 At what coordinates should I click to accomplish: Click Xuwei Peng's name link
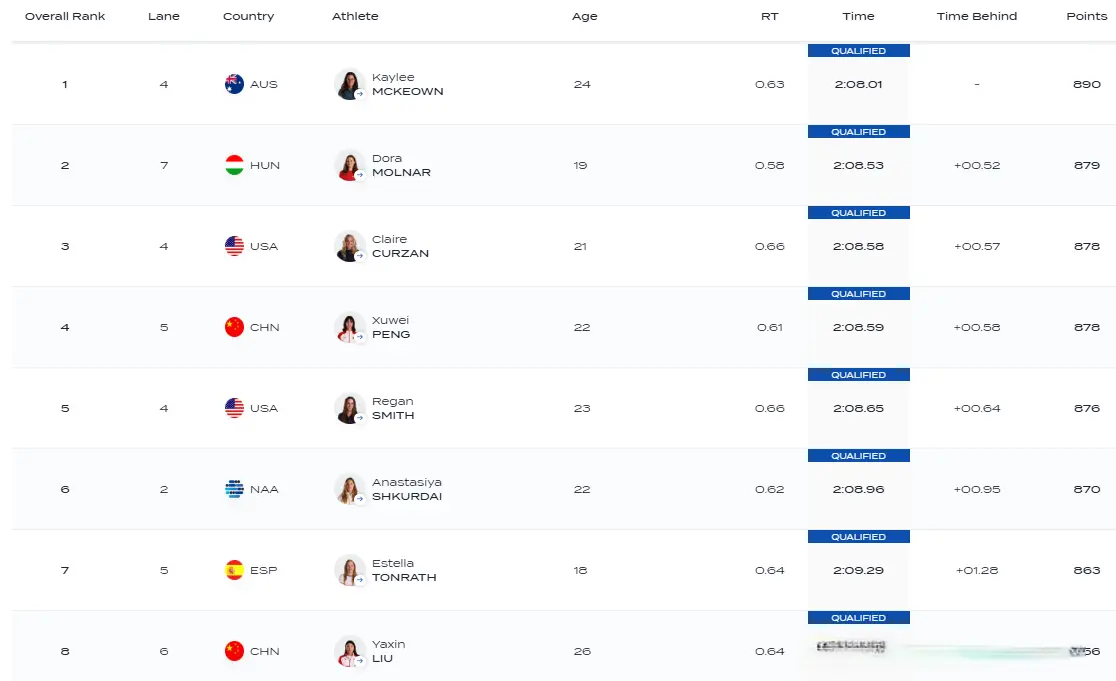pyautogui.click(x=391, y=327)
